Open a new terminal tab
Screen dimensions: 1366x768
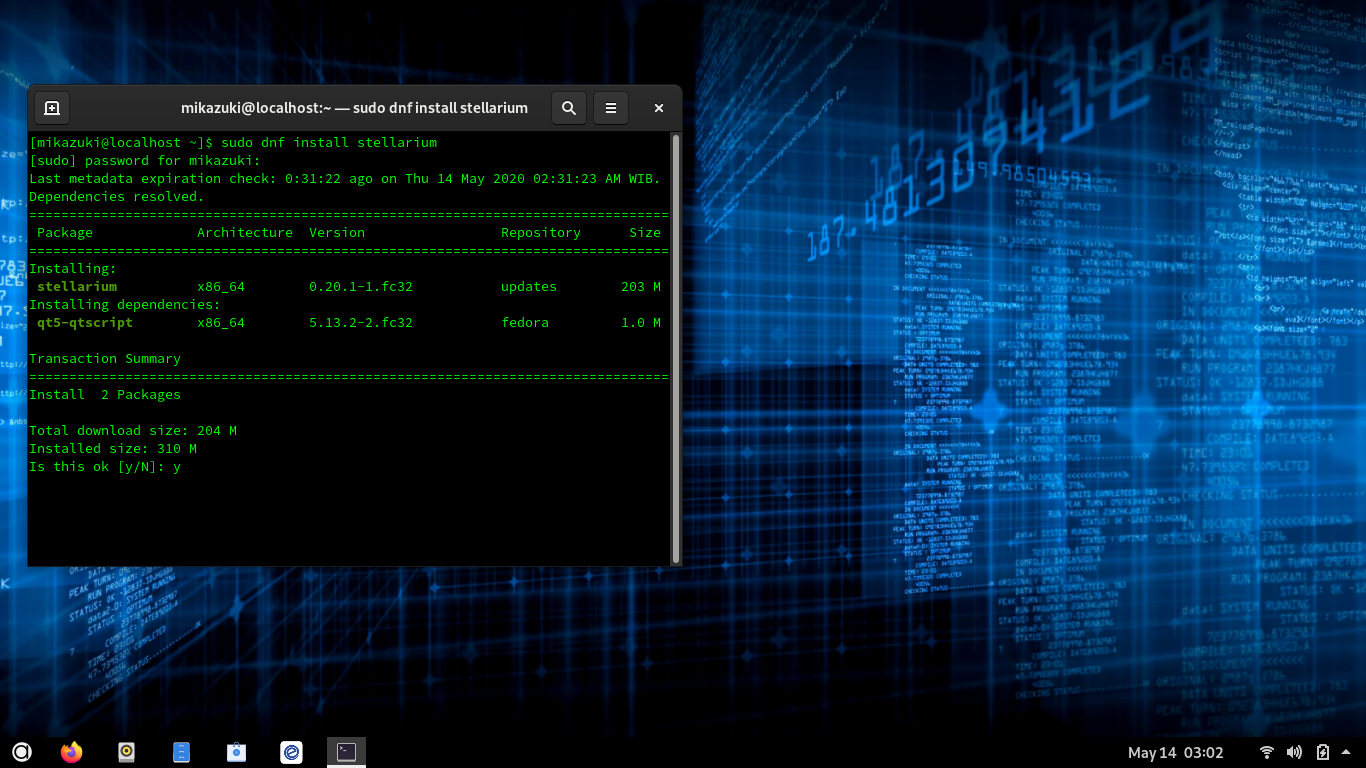point(52,108)
